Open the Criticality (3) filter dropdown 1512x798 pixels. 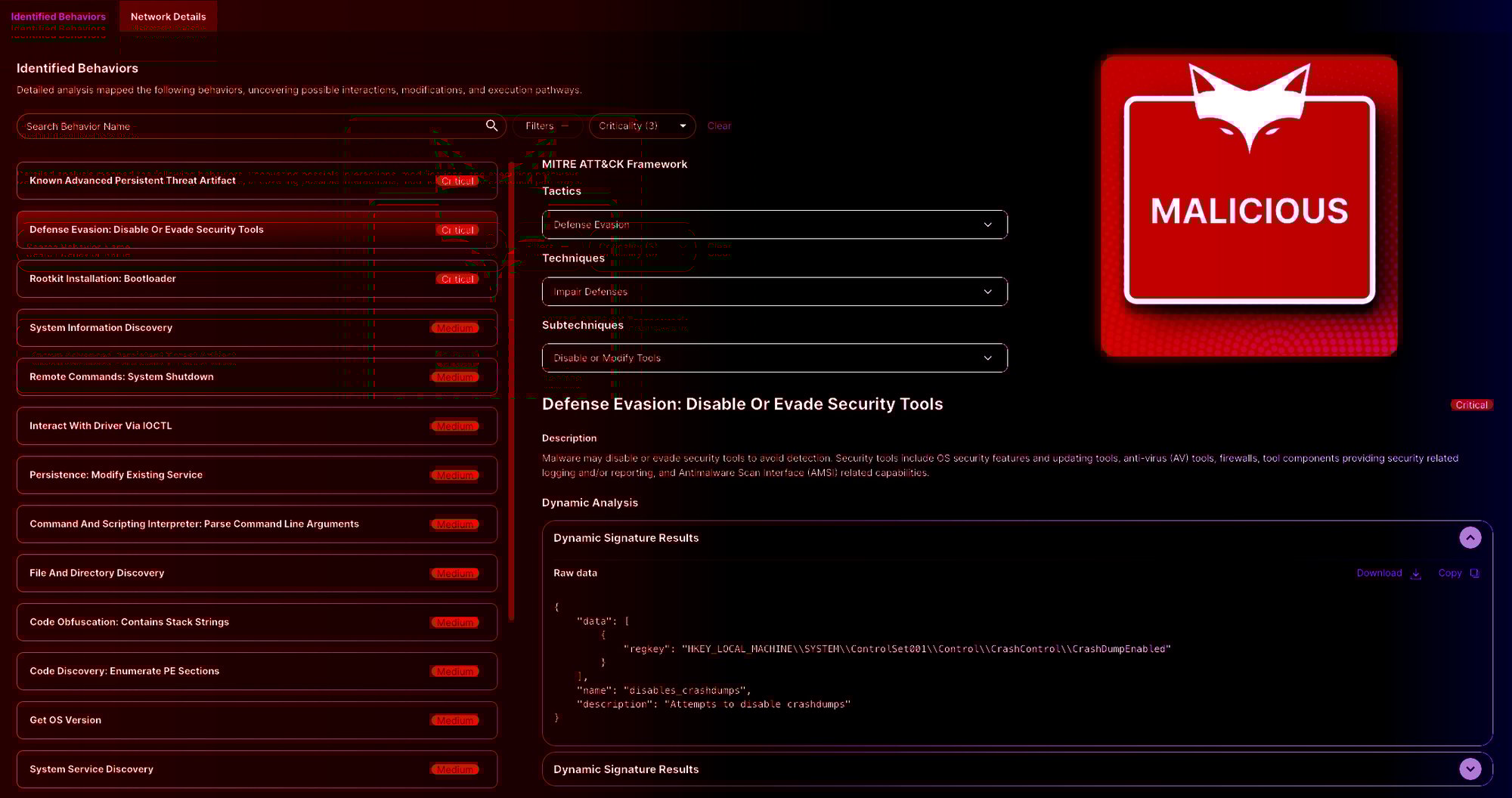click(640, 126)
